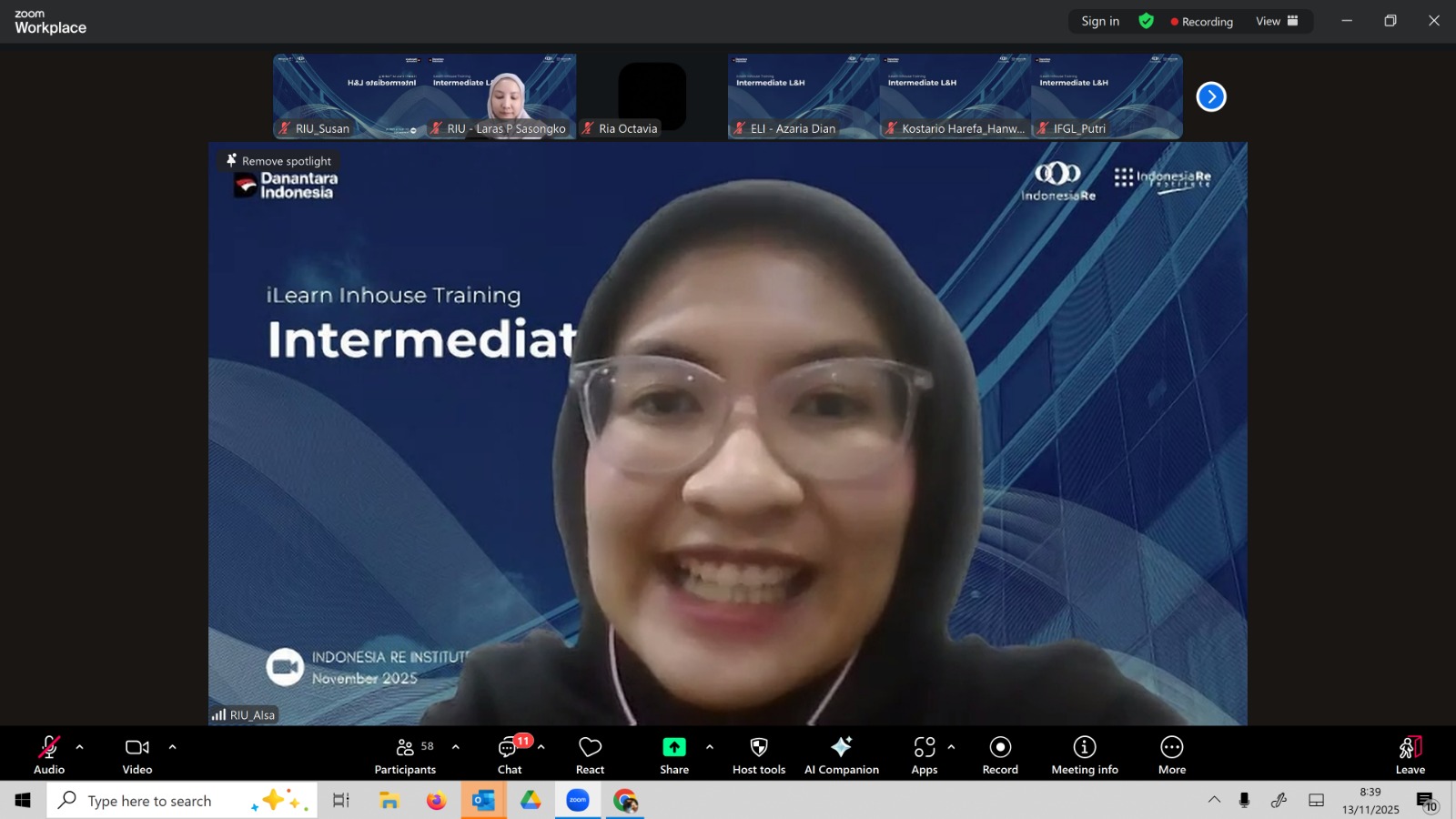Show Meeting info details

1084,755
